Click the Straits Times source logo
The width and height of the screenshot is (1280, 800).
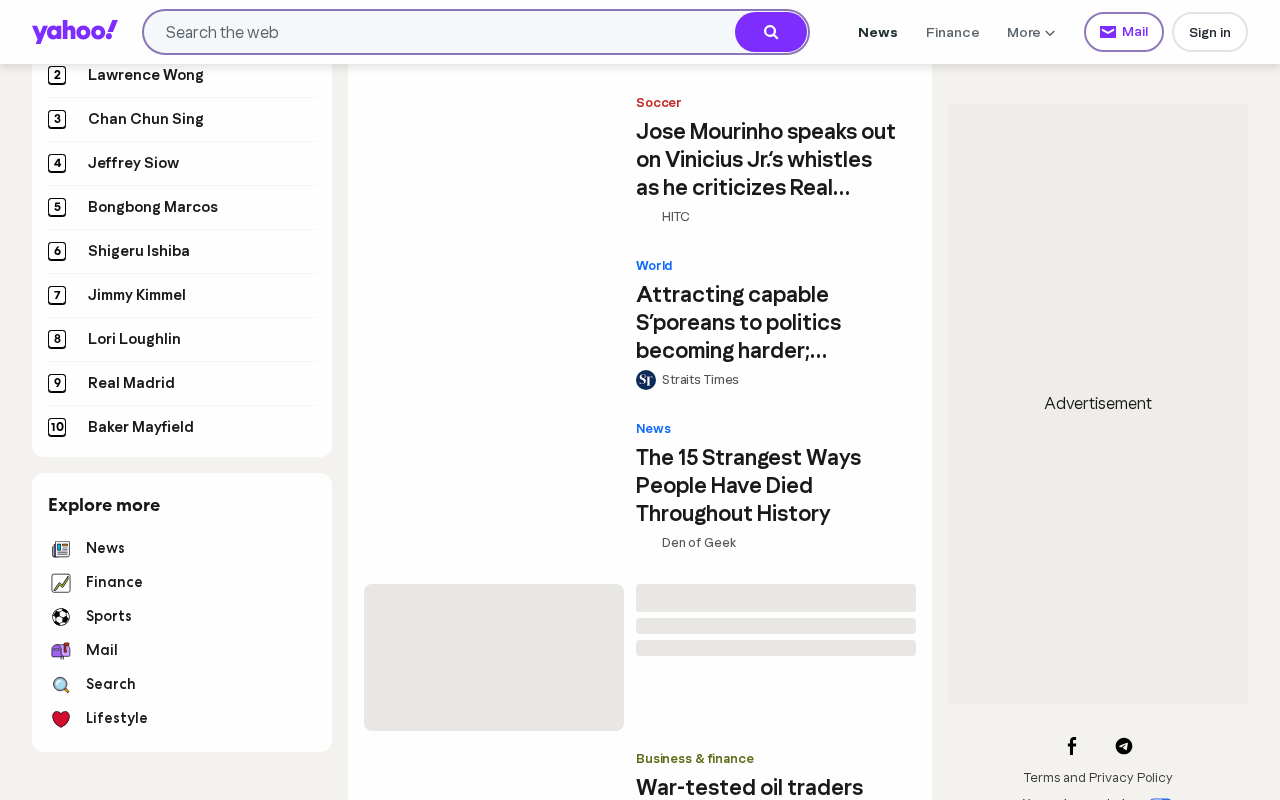tap(646, 380)
